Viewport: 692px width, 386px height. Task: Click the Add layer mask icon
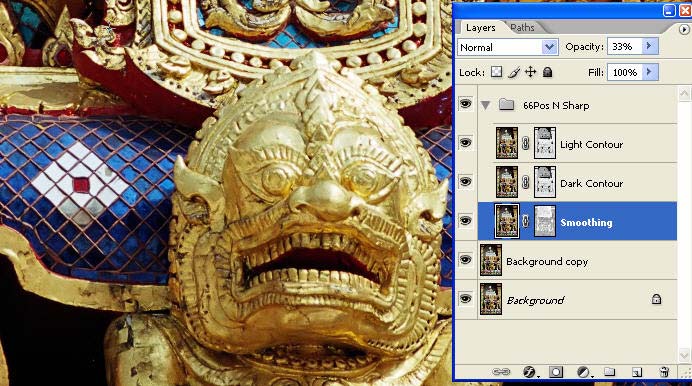click(556, 372)
